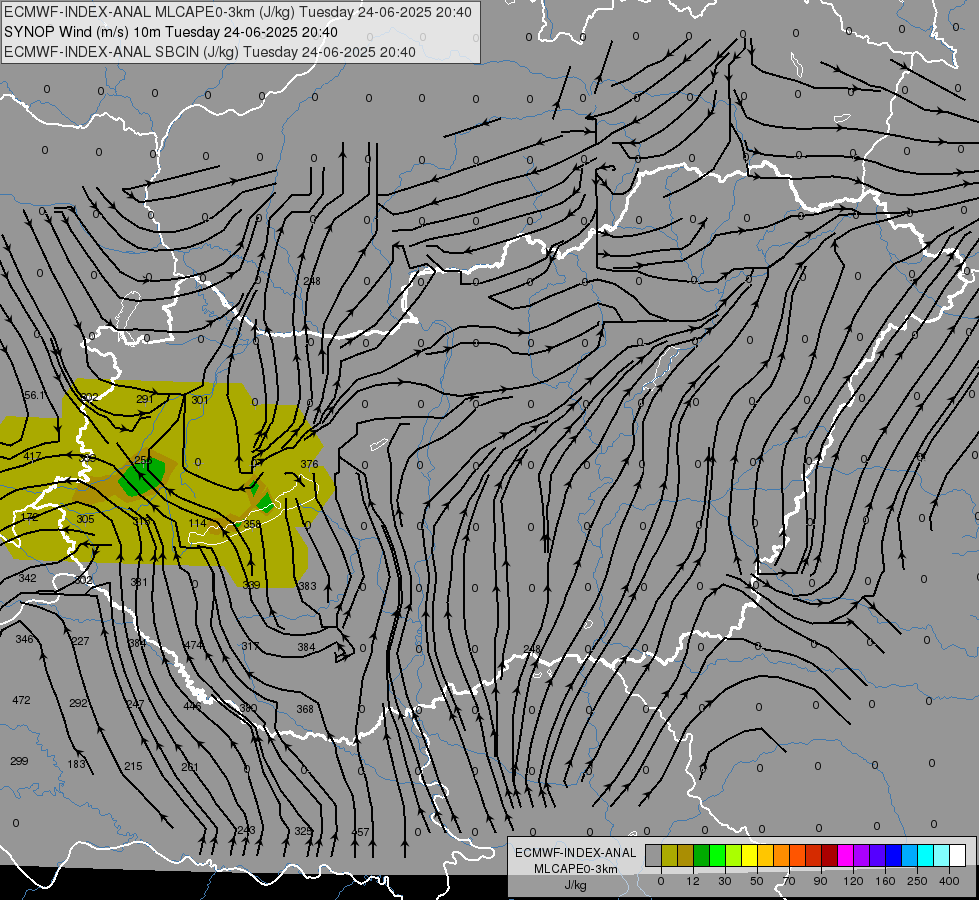The height and width of the screenshot is (900, 979).
Task: Click the legend tick label 250
Action: [917, 881]
